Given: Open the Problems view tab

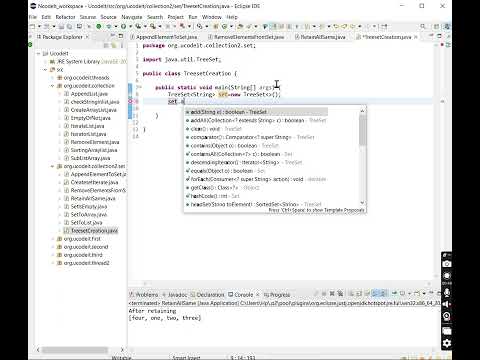Looking at the screenshot, I should 144,295.
